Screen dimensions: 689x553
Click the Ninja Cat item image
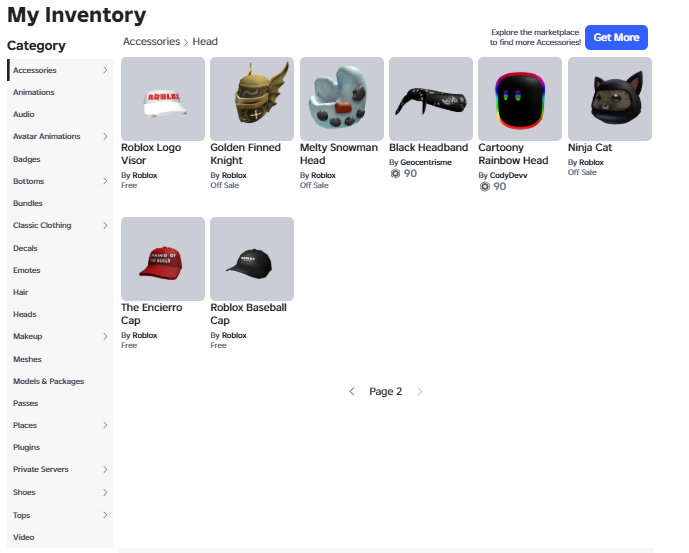[x=609, y=99]
